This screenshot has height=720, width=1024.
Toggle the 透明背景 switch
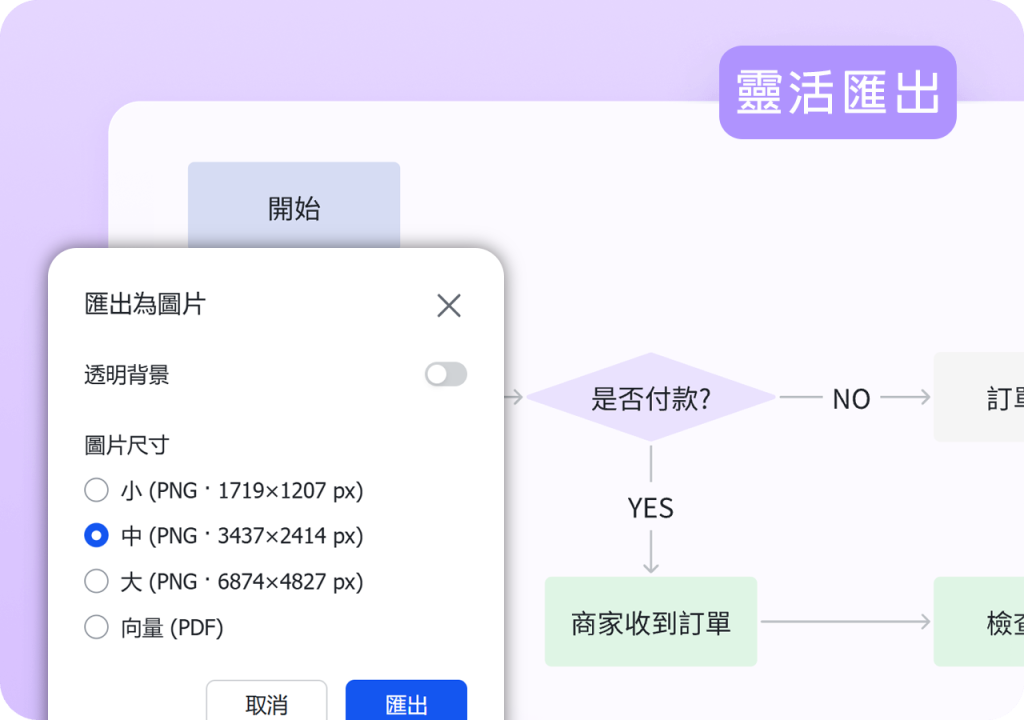pos(446,374)
